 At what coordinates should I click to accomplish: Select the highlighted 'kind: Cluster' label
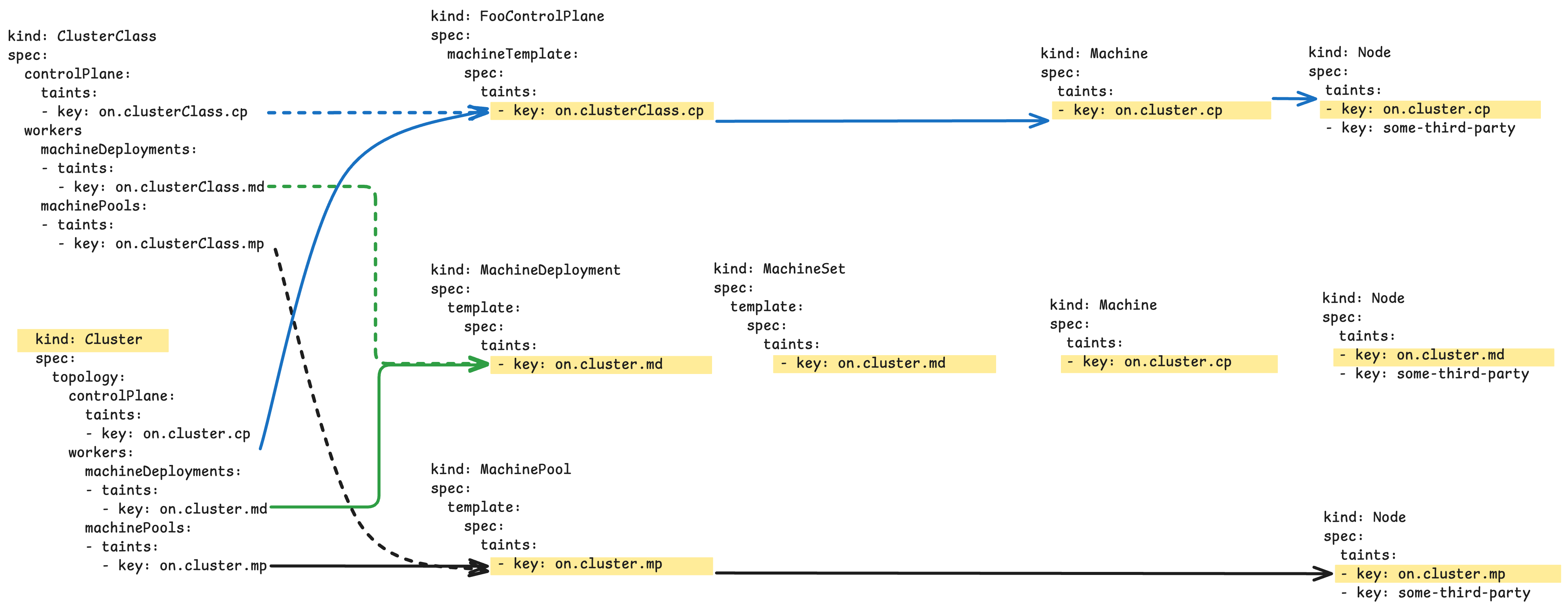pos(93,340)
